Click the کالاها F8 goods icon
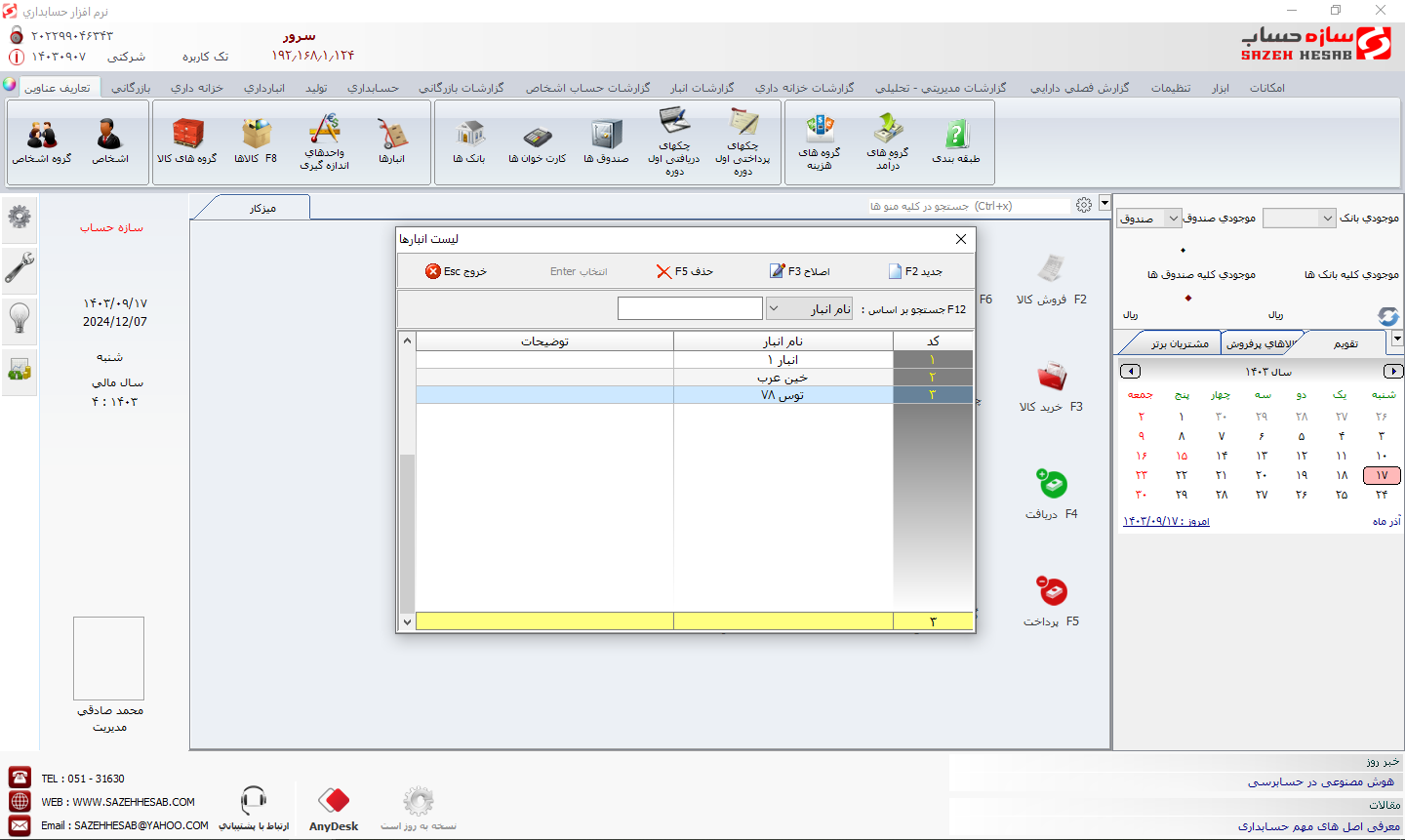This screenshot has height=840, width=1405. click(x=256, y=141)
